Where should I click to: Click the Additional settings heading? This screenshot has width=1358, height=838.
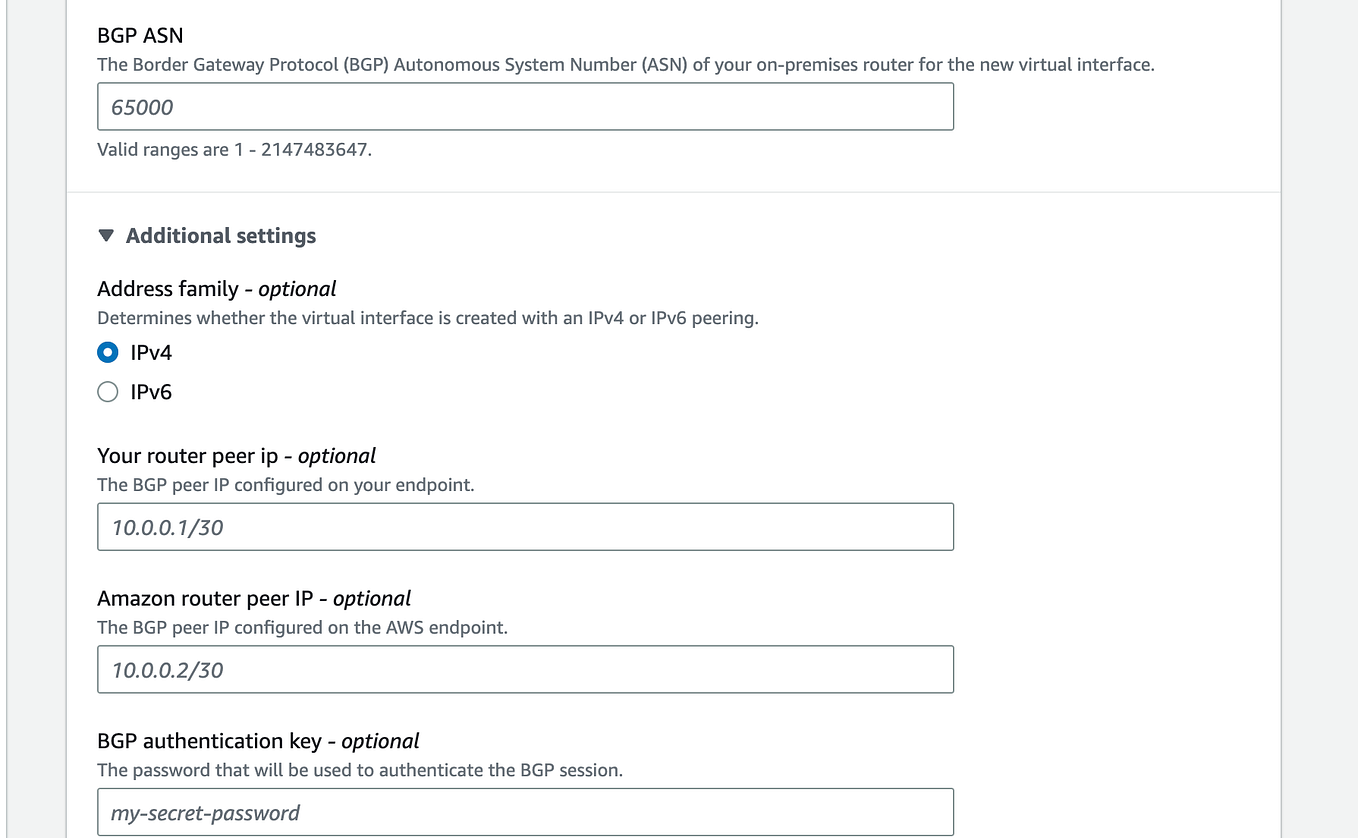tap(220, 235)
